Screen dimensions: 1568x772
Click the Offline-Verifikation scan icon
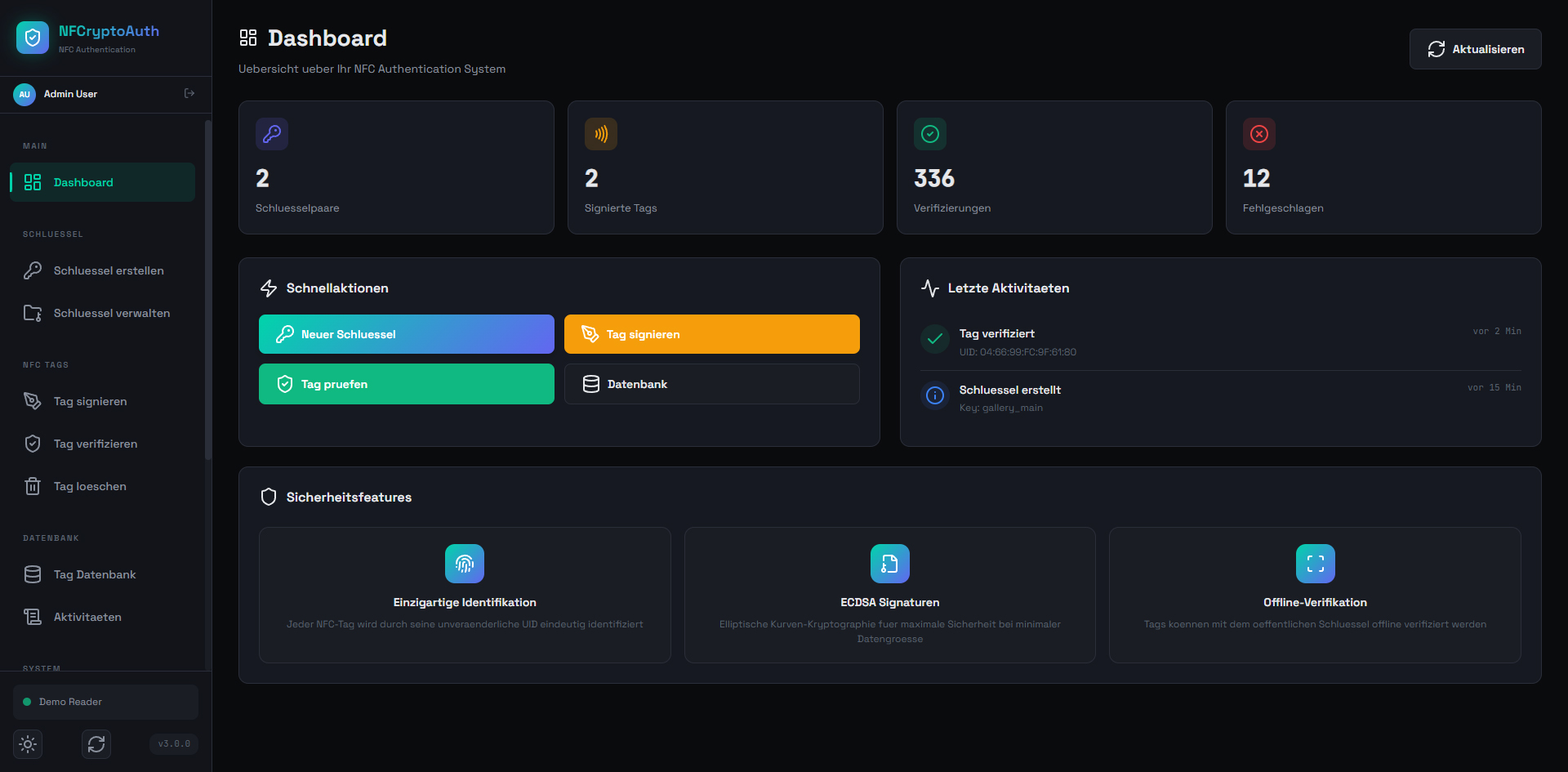(1315, 564)
